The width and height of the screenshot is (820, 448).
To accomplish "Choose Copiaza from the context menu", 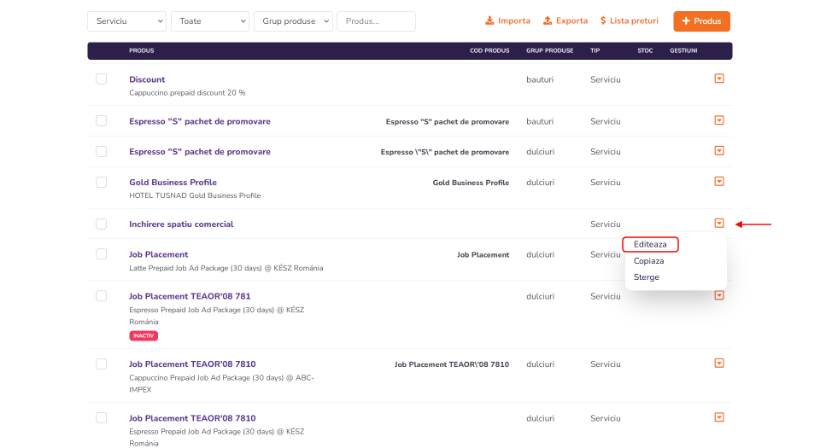I will 648,260.
